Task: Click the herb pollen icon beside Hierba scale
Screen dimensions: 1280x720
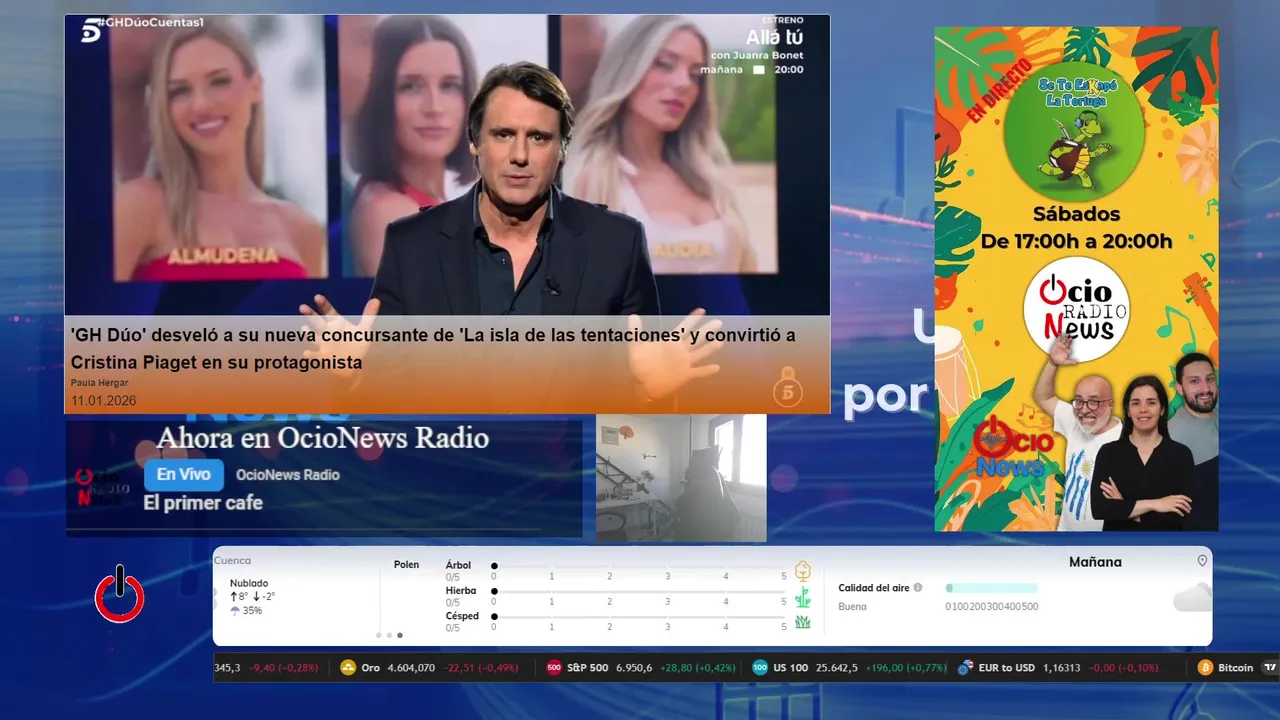Action: click(802, 597)
